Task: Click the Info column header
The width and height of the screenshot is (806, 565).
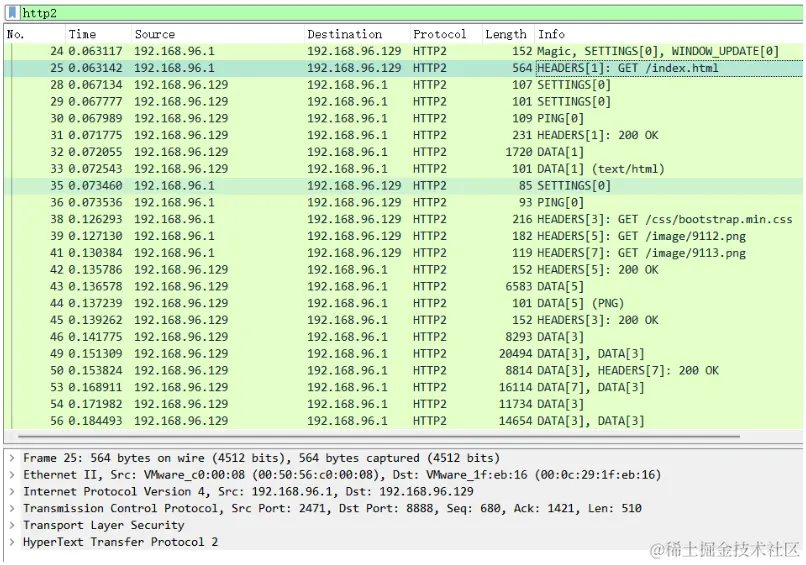Action: 668,34
